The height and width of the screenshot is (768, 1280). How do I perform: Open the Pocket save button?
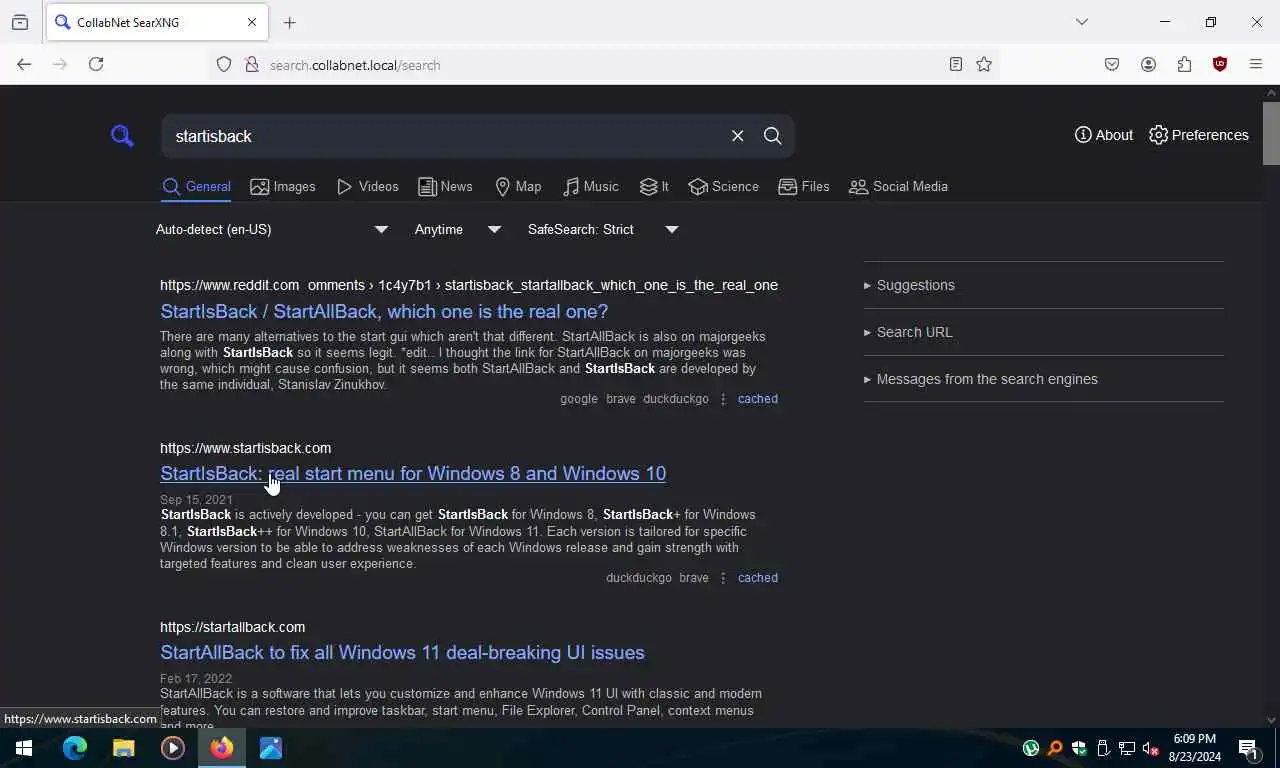1112,64
